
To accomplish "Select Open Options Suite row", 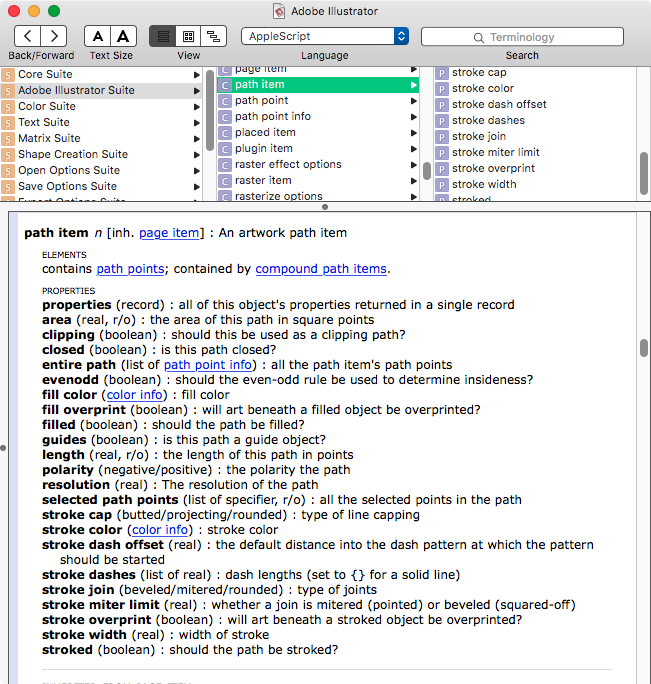I will coord(101,171).
